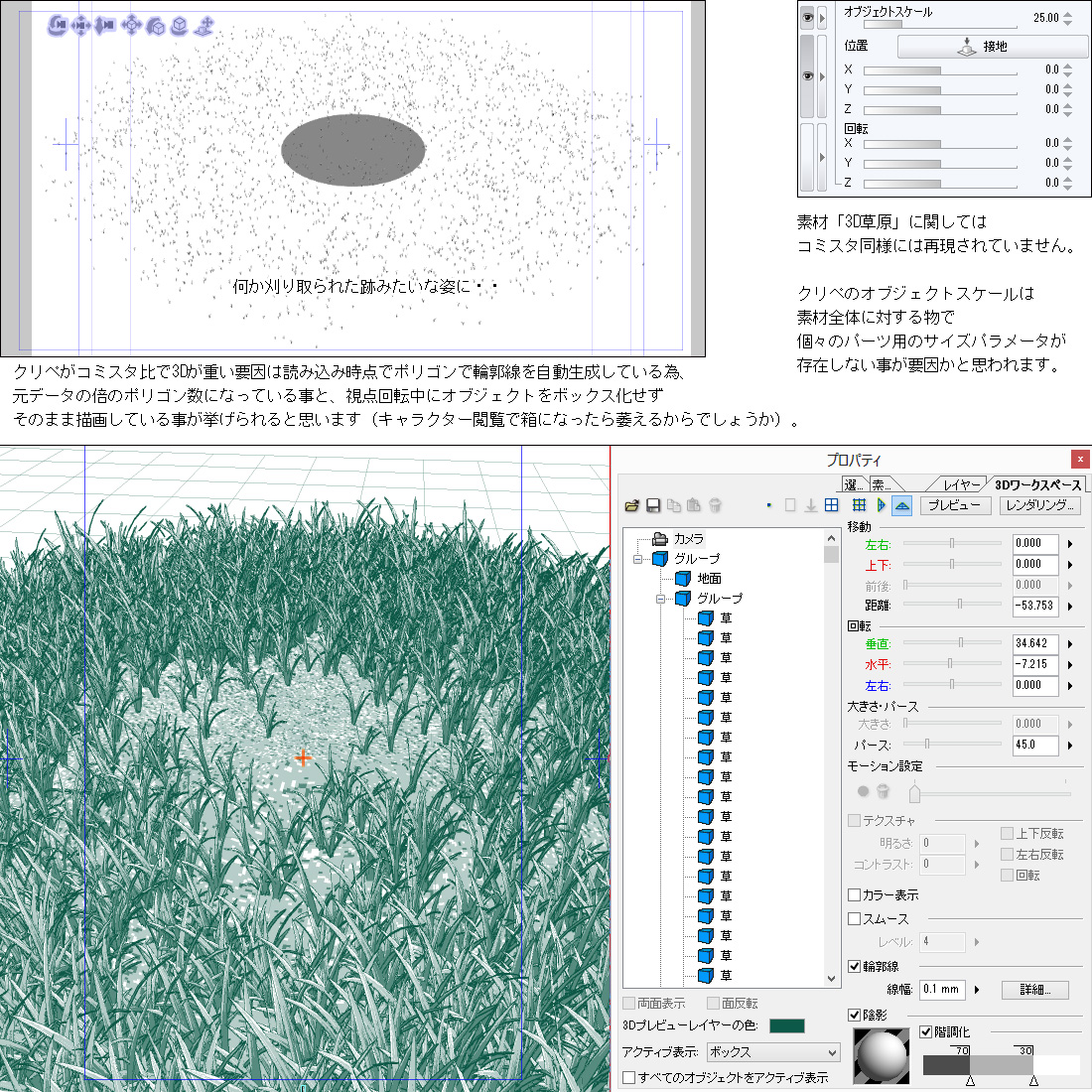The image size is (1092, 1092).
Task: Click the floppy disk save icon
Action: (653, 505)
